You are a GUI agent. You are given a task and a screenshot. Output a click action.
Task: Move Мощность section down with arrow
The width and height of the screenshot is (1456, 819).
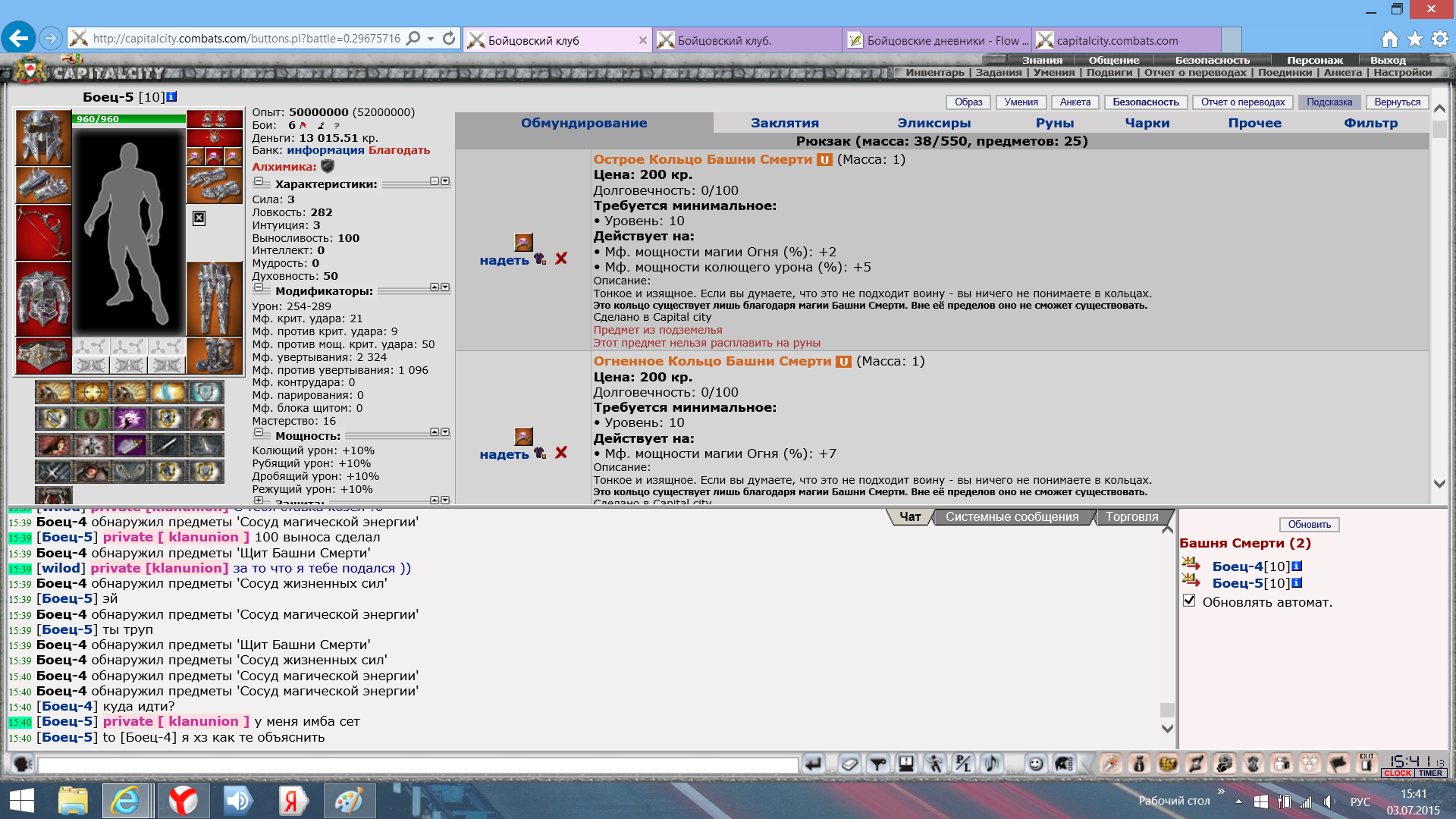pyautogui.click(x=445, y=432)
